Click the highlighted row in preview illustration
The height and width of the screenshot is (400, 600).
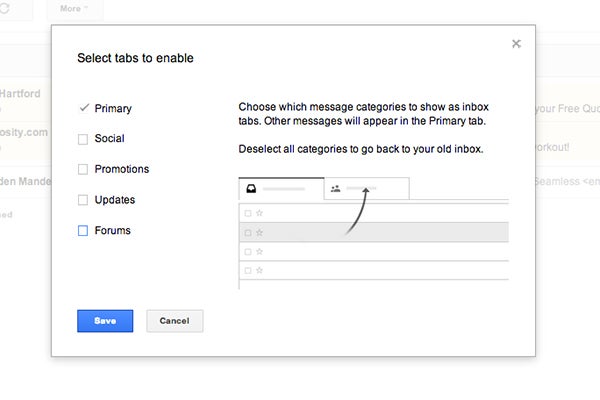coord(374,232)
